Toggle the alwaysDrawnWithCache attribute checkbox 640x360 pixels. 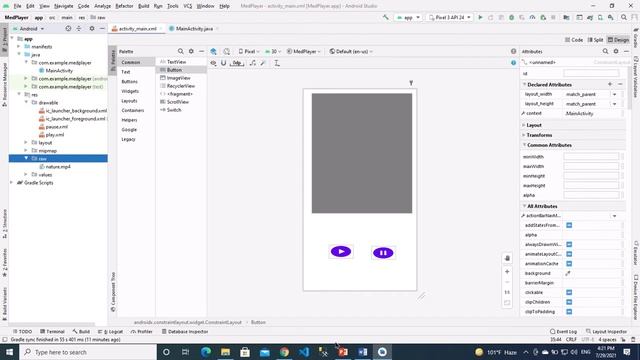pos(569,244)
